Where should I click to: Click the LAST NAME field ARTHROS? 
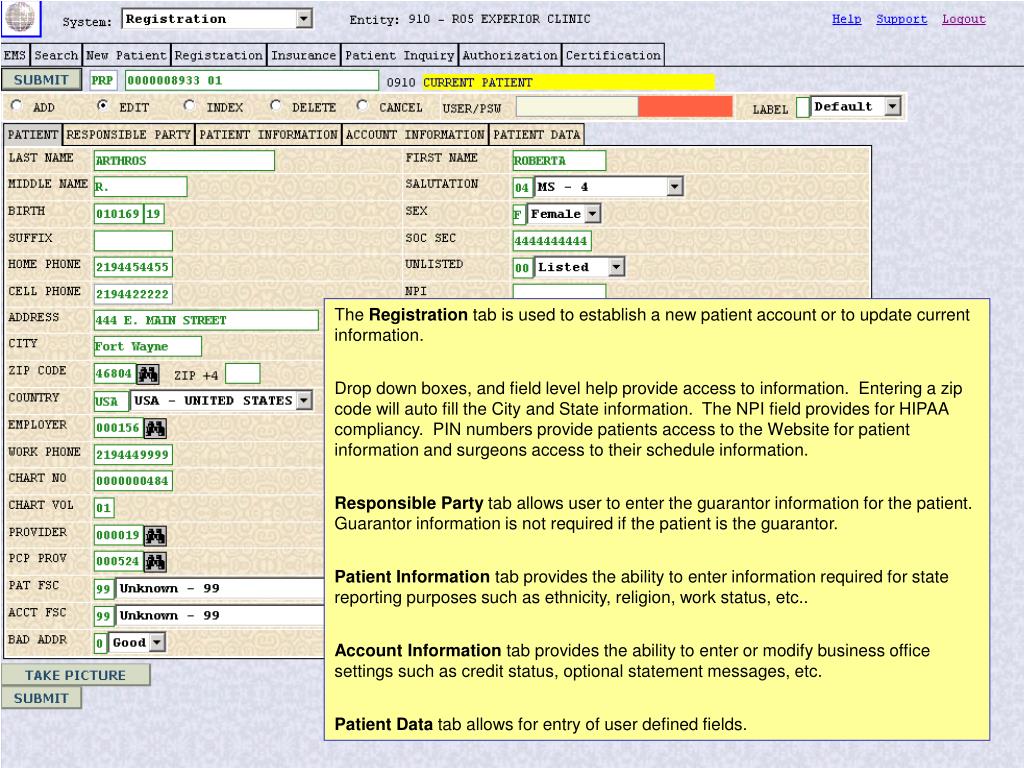[x=184, y=161]
